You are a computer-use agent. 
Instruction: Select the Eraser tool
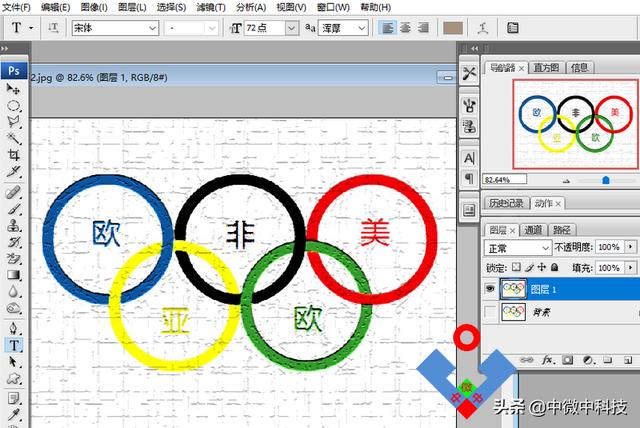click(x=13, y=258)
